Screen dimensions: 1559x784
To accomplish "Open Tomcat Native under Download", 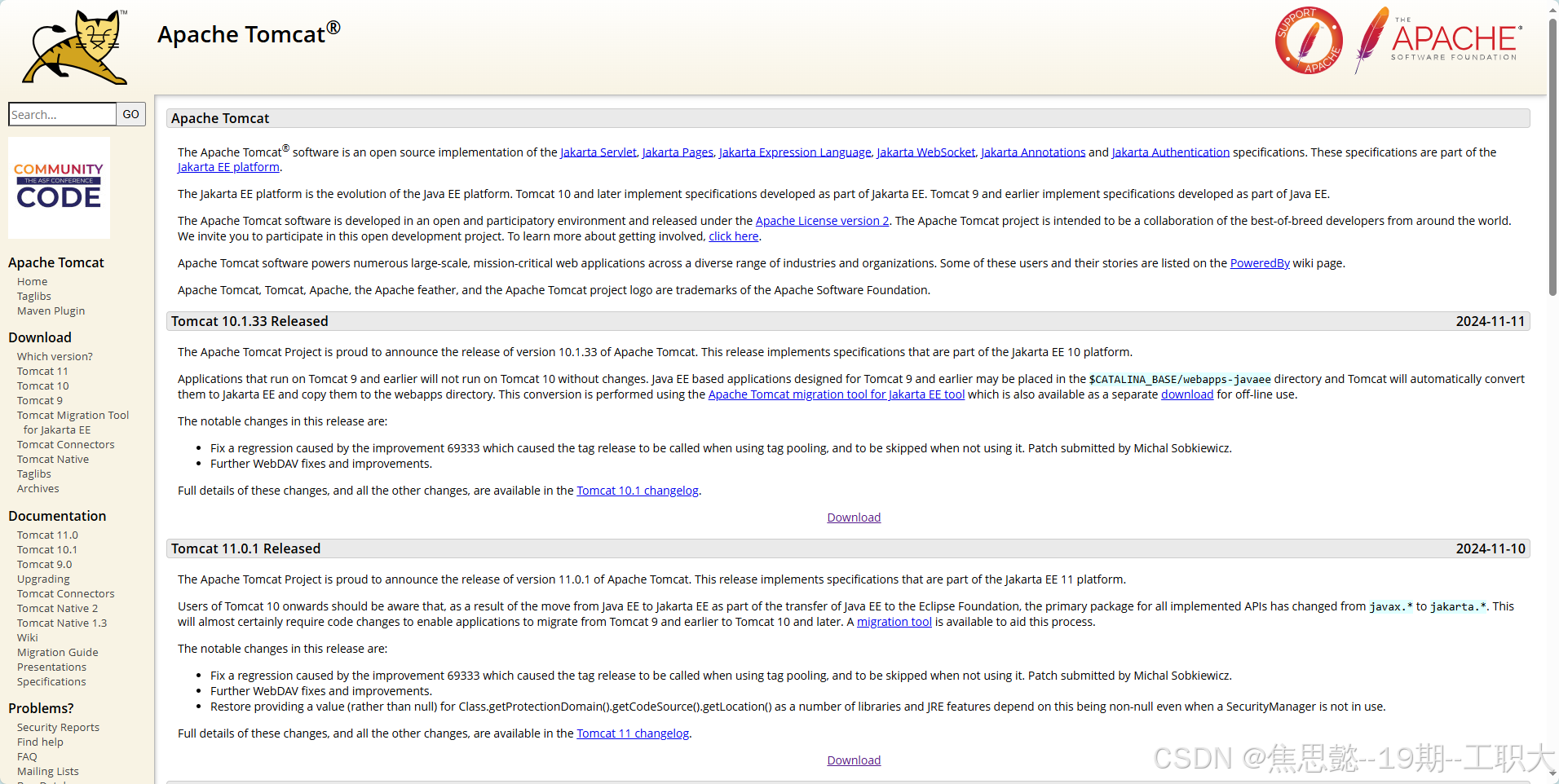I will click(53, 459).
